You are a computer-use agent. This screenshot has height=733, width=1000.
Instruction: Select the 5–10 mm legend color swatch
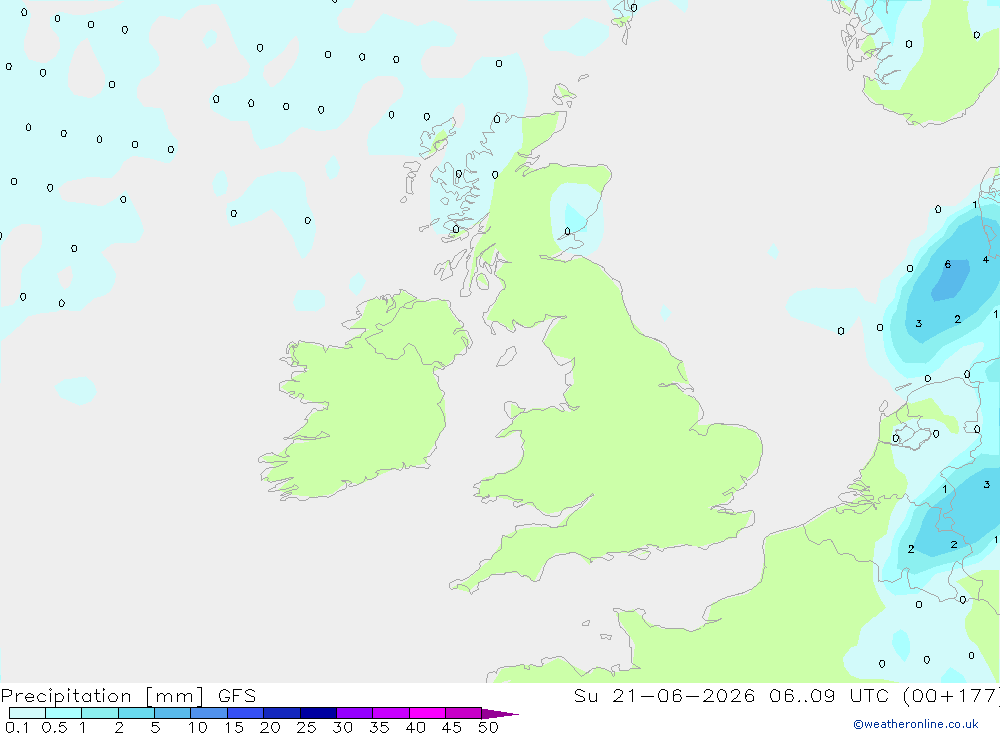point(173,713)
